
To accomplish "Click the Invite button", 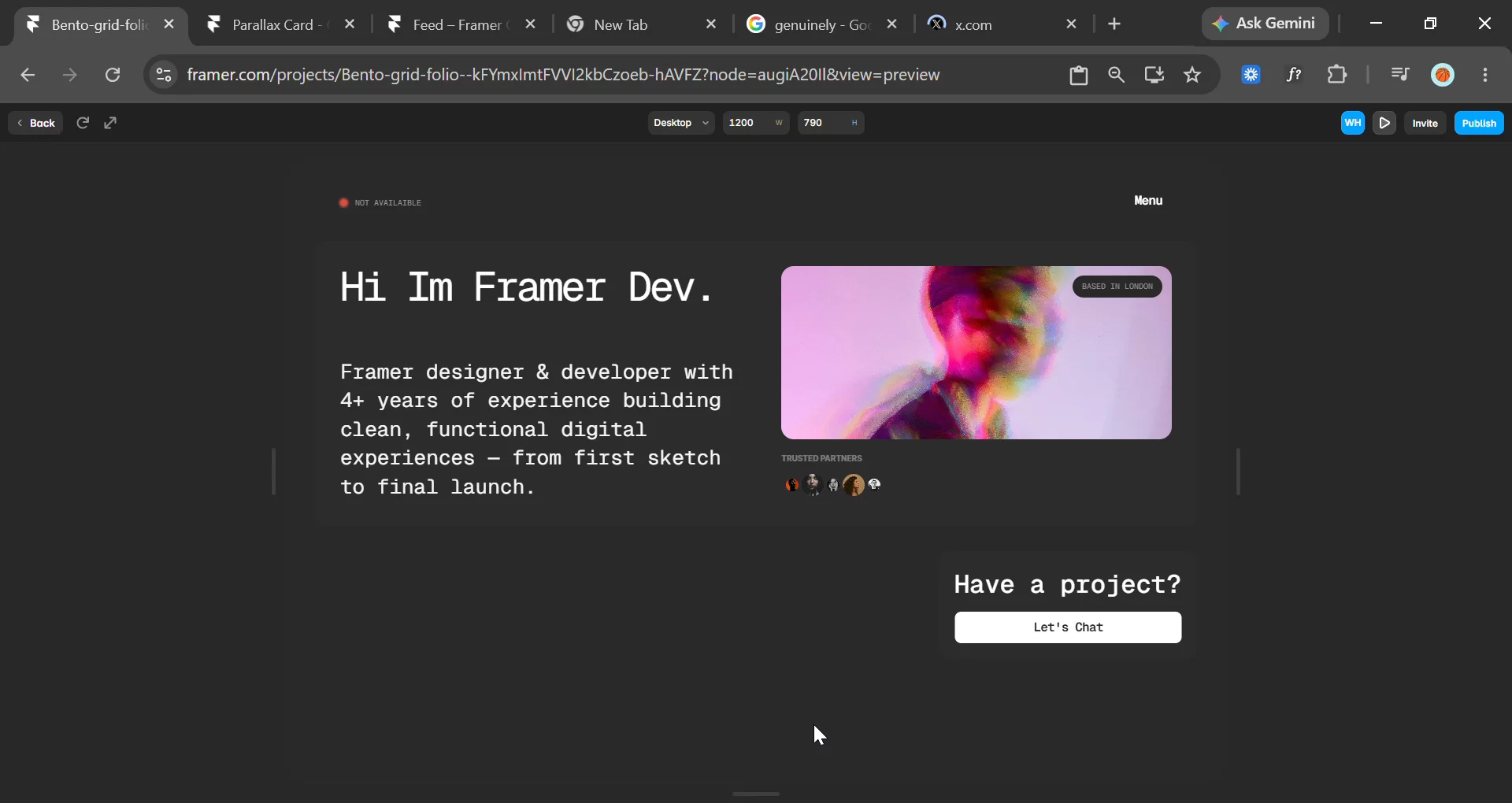I will pos(1425,123).
